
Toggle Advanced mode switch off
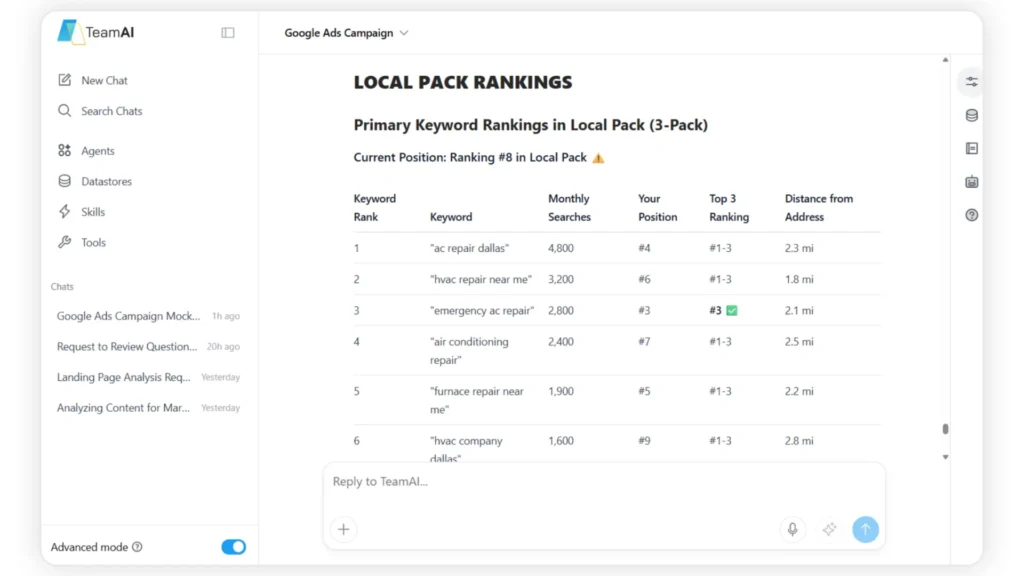click(x=233, y=547)
